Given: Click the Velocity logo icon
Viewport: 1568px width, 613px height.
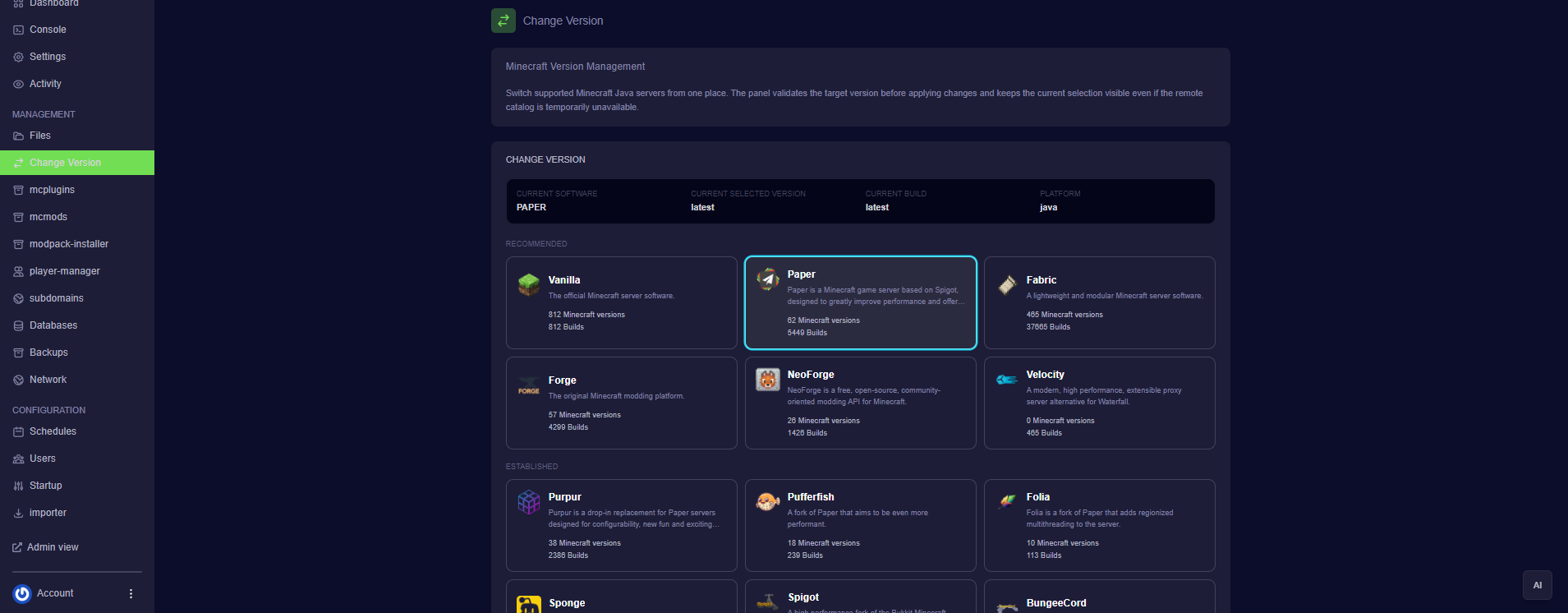Looking at the screenshot, I should point(1007,380).
